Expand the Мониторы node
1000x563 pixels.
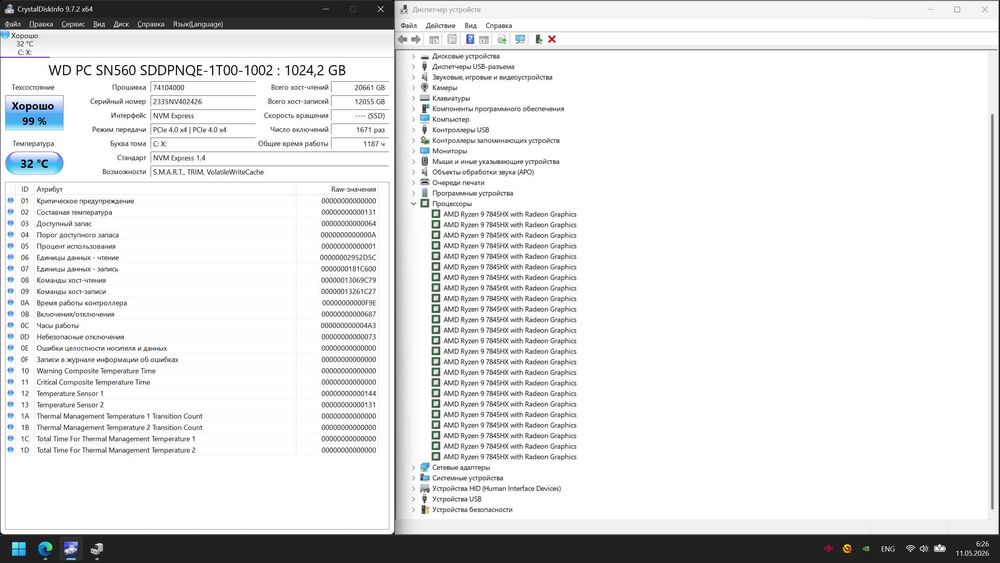[413, 151]
